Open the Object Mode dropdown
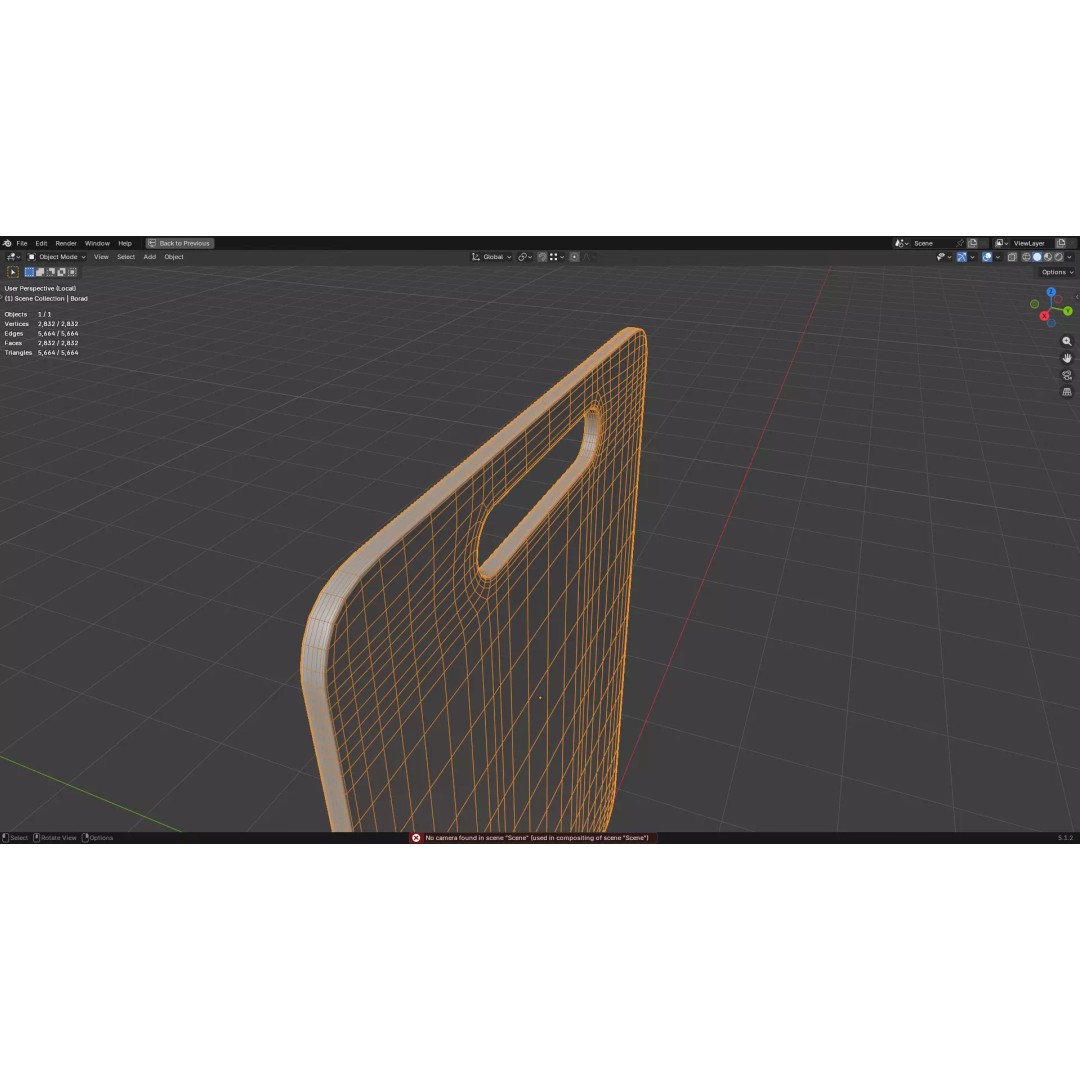 [57, 257]
